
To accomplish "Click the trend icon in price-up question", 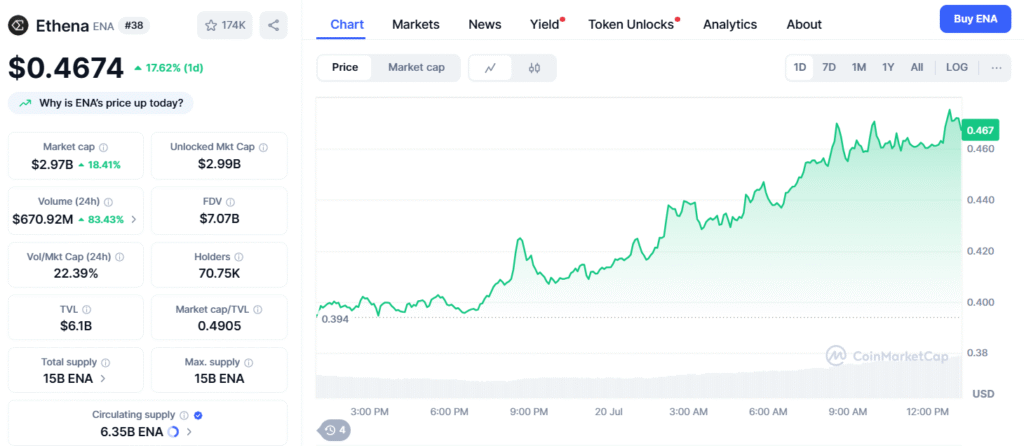I will click(25, 103).
